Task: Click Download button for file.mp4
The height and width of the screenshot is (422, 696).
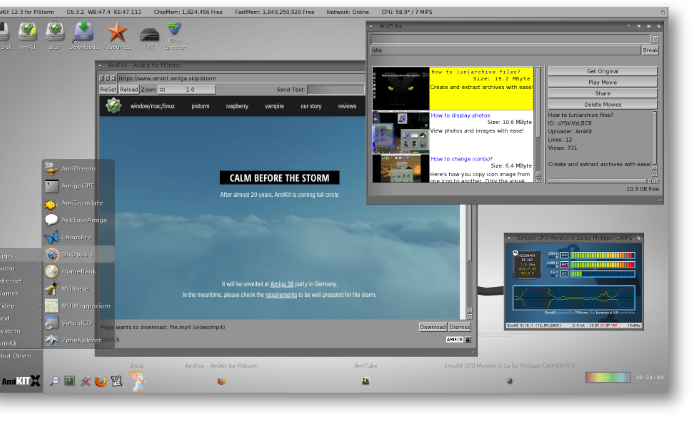Action: (x=433, y=327)
